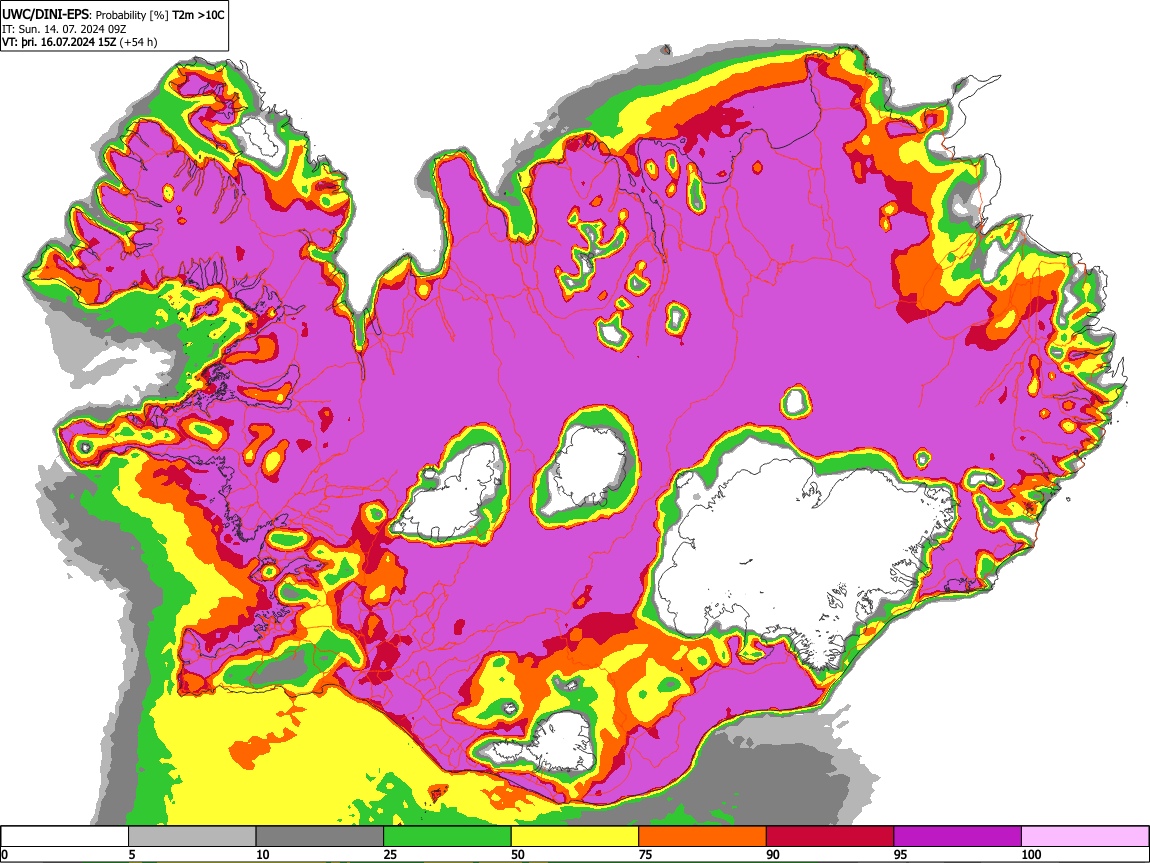This screenshot has width=1150, height=863.
Task: Select the green 25–50 legend swatch
Action: click(447, 837)
